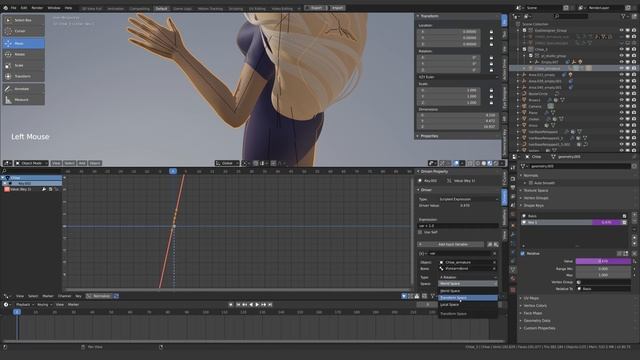Click the Expression input field
This screenshot has height=360, width=640.
(x=458, y=226)
